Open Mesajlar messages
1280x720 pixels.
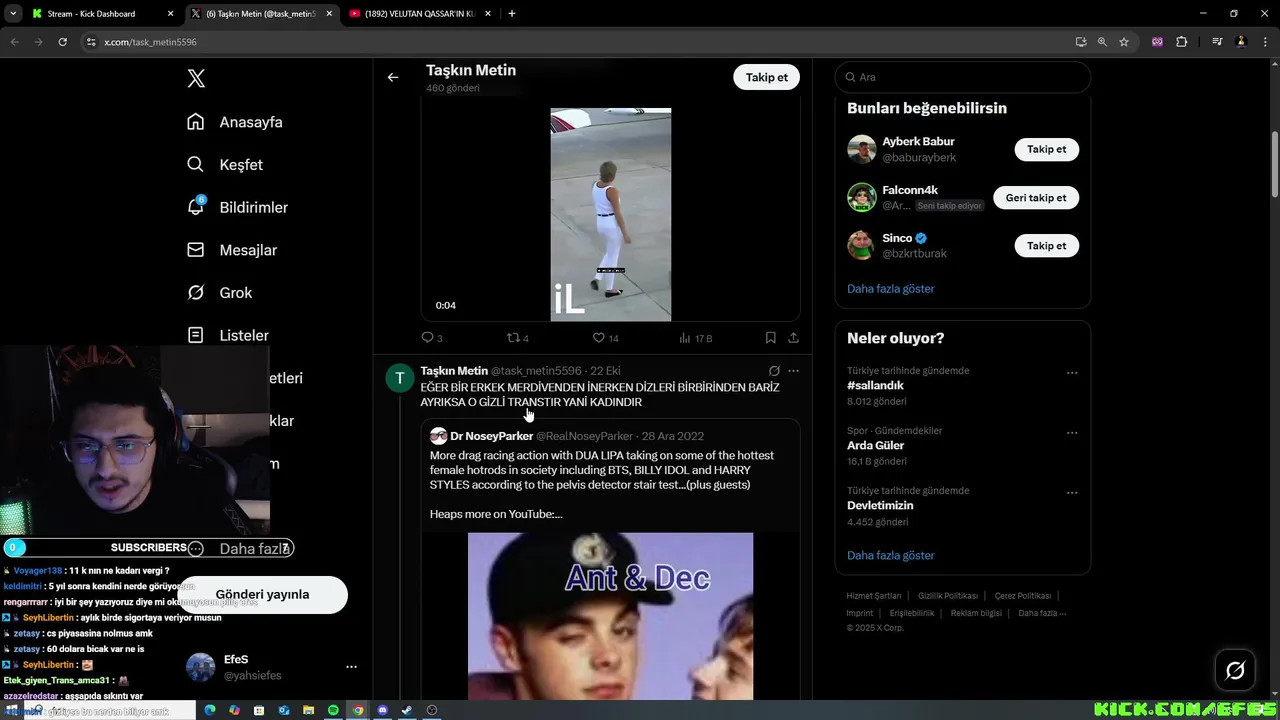point(232,250)
